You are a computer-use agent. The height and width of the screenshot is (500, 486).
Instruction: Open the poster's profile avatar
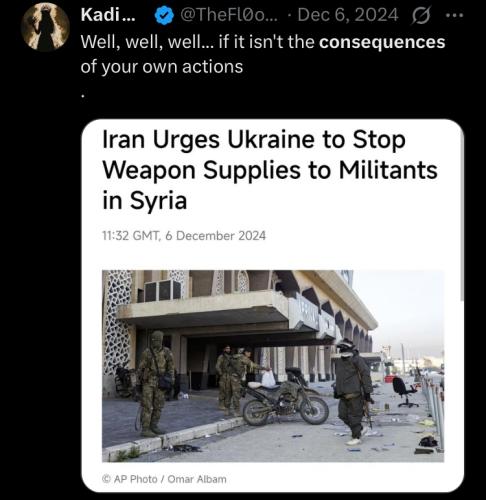tap(45, 27)
